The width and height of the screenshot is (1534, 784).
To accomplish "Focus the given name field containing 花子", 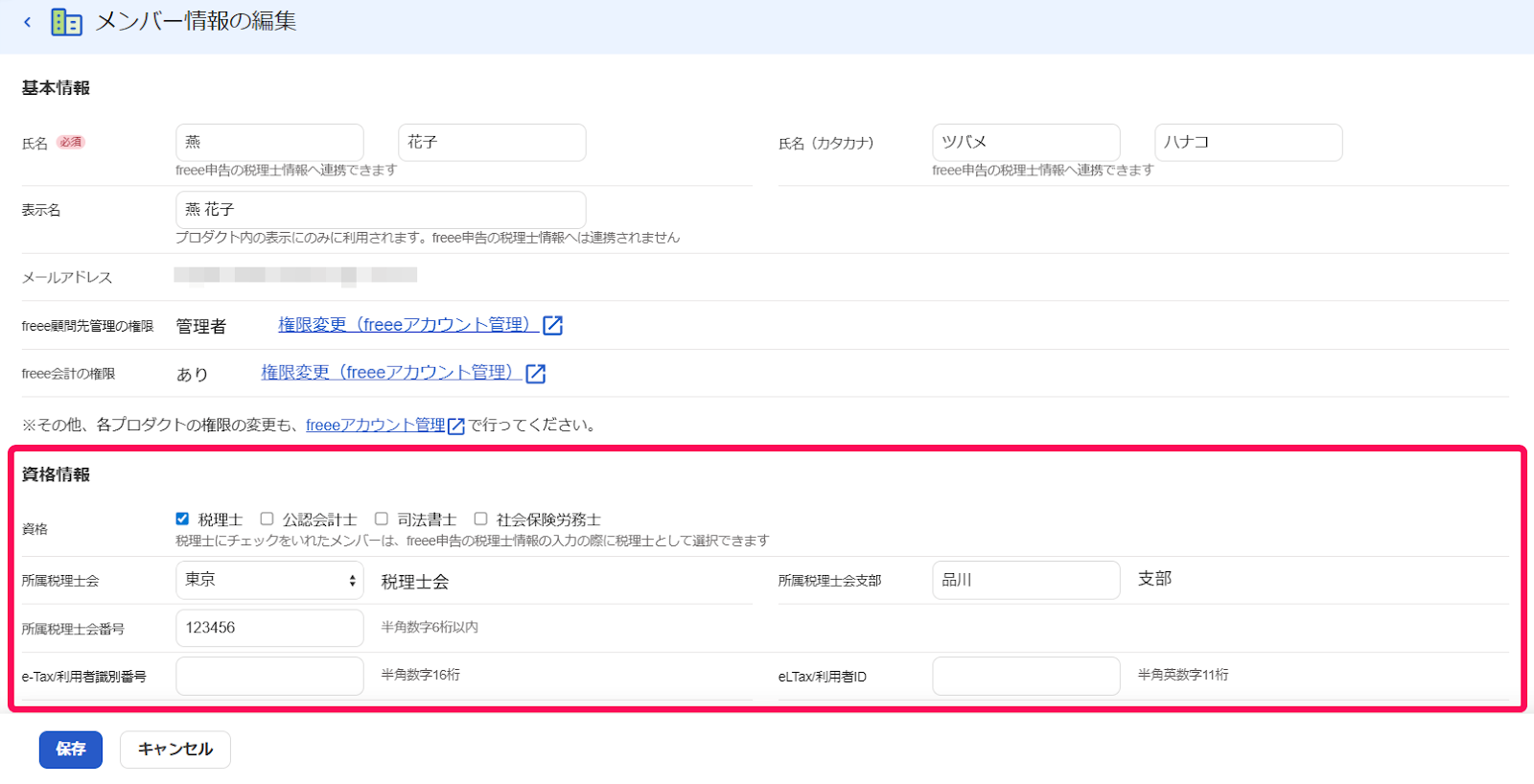I will tap(492, 142).
